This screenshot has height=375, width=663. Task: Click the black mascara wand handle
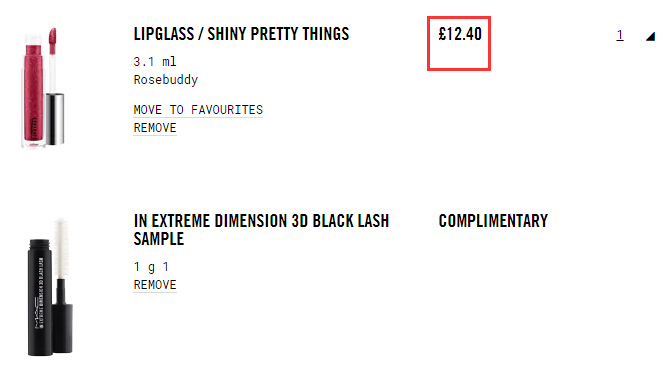pyautogui.click(x=63, y=316)
